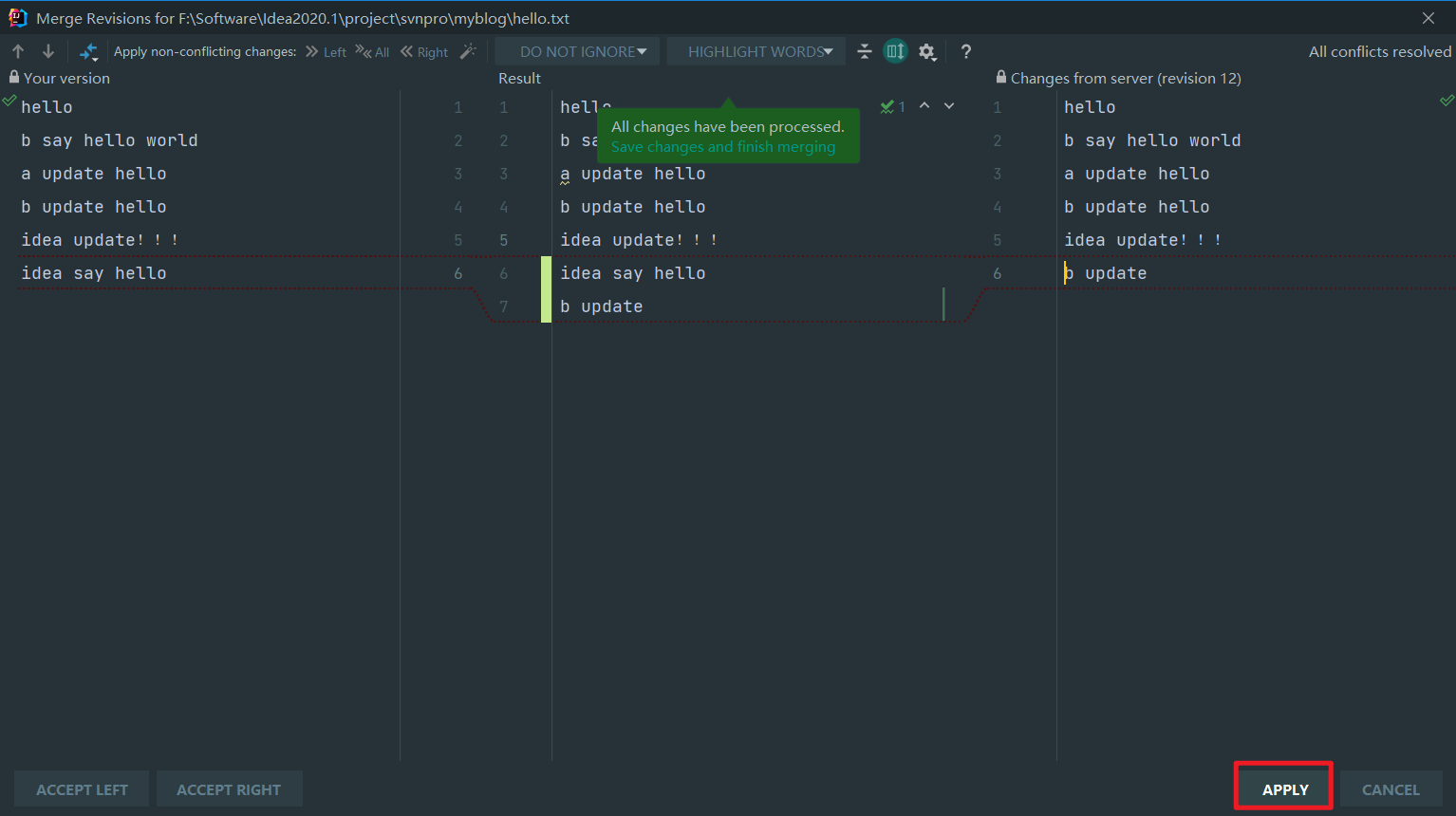Open the HIGHLIGHT WORDS dropdown

[756, 51]
